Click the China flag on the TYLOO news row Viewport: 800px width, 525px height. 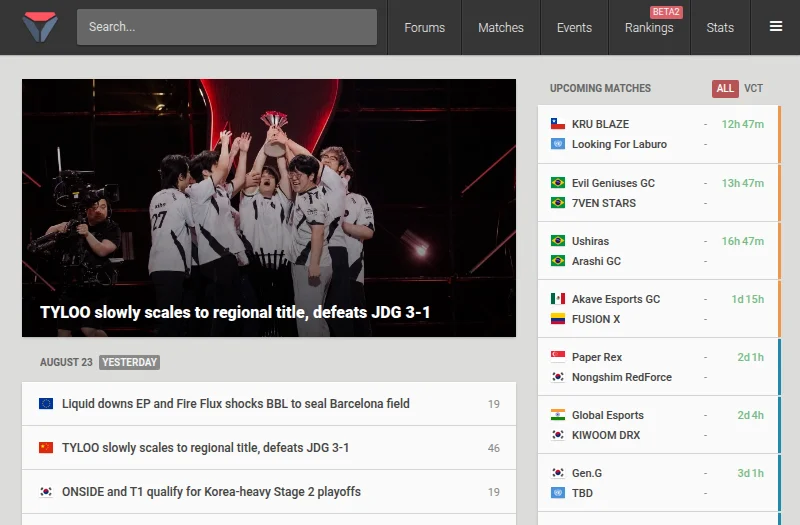46,447
